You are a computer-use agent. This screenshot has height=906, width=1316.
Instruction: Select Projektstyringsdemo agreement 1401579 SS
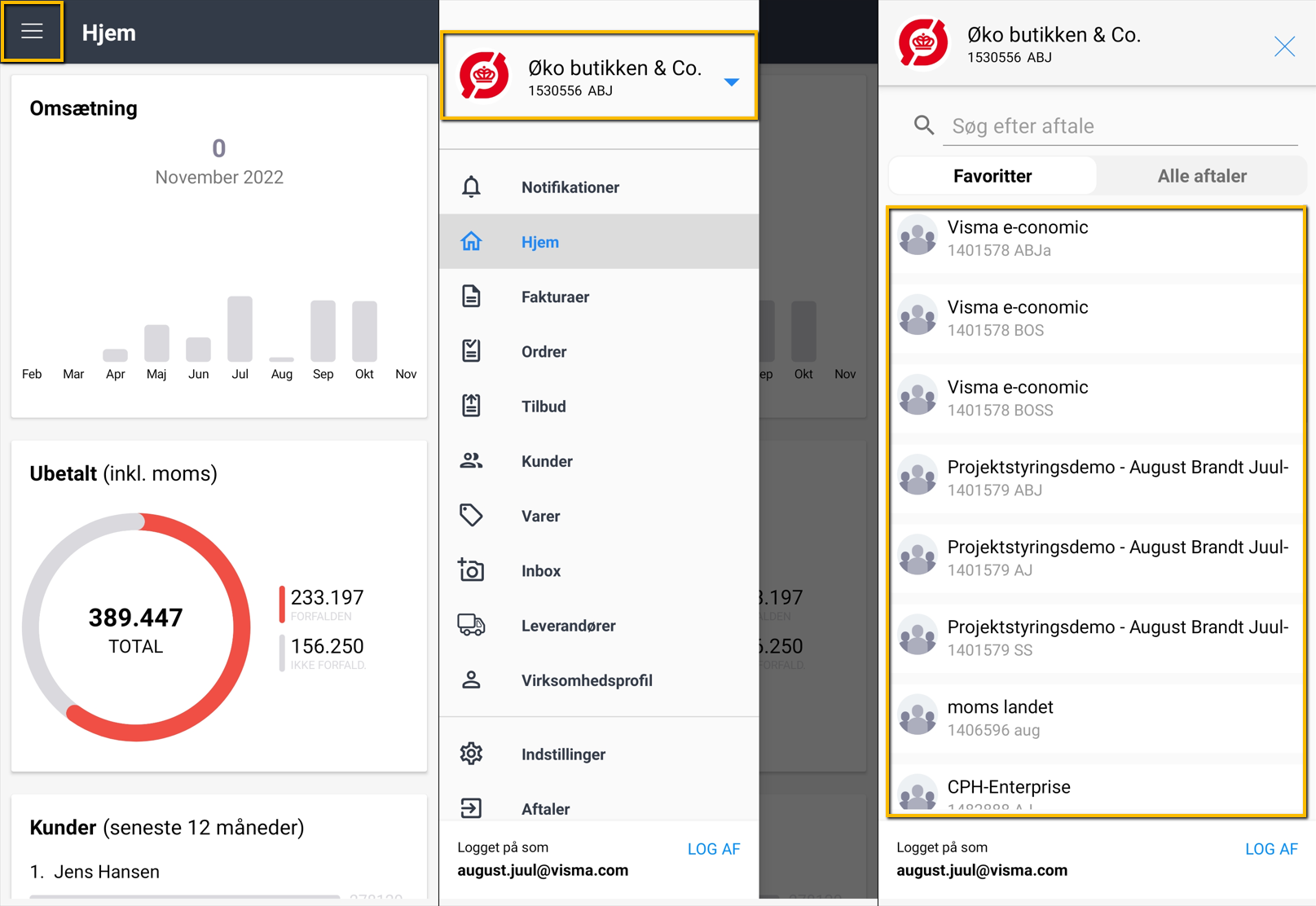point(1097,637)
